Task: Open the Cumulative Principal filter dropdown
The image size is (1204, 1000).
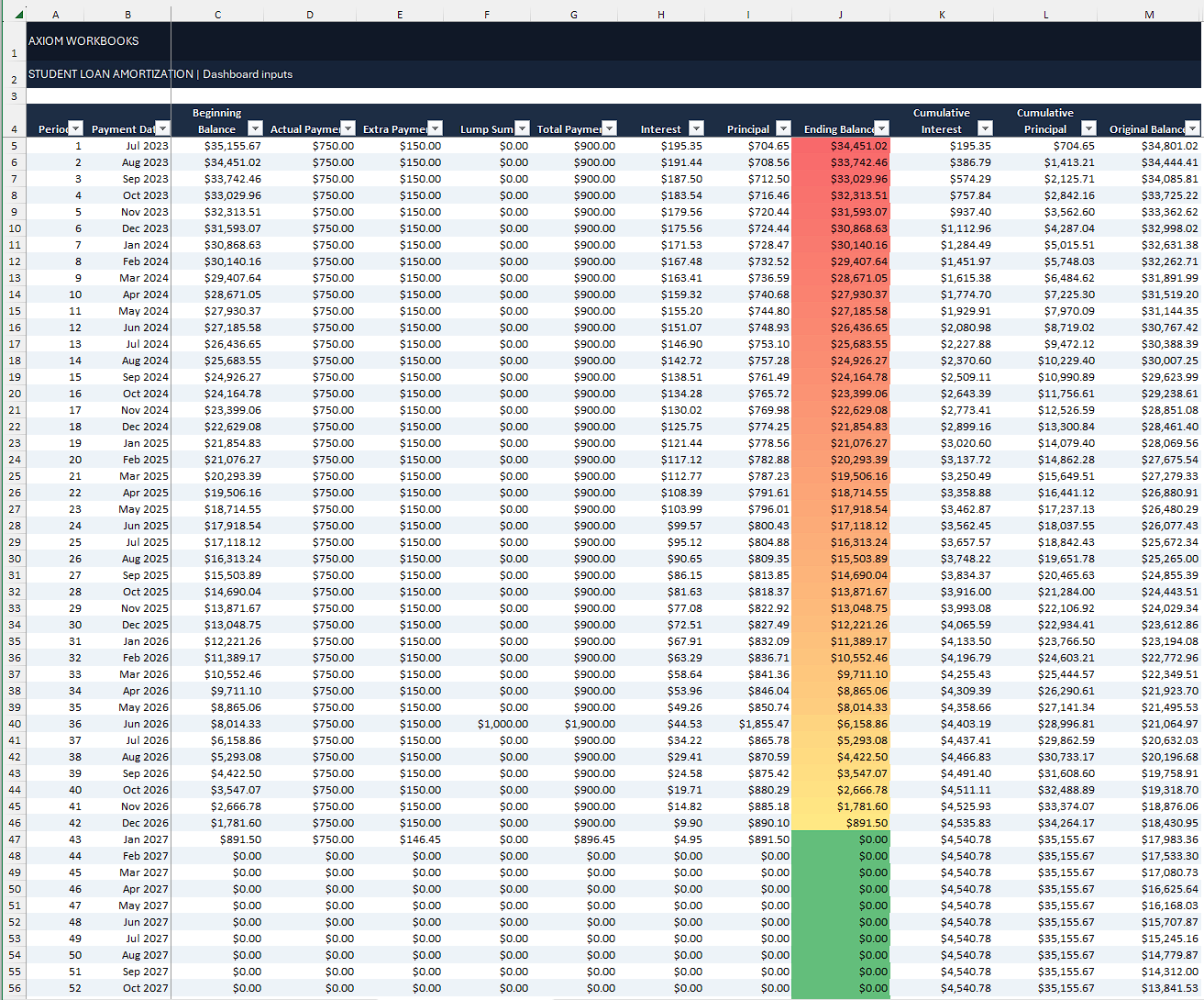Action: pyautogui.click(x=1088, y=128)
